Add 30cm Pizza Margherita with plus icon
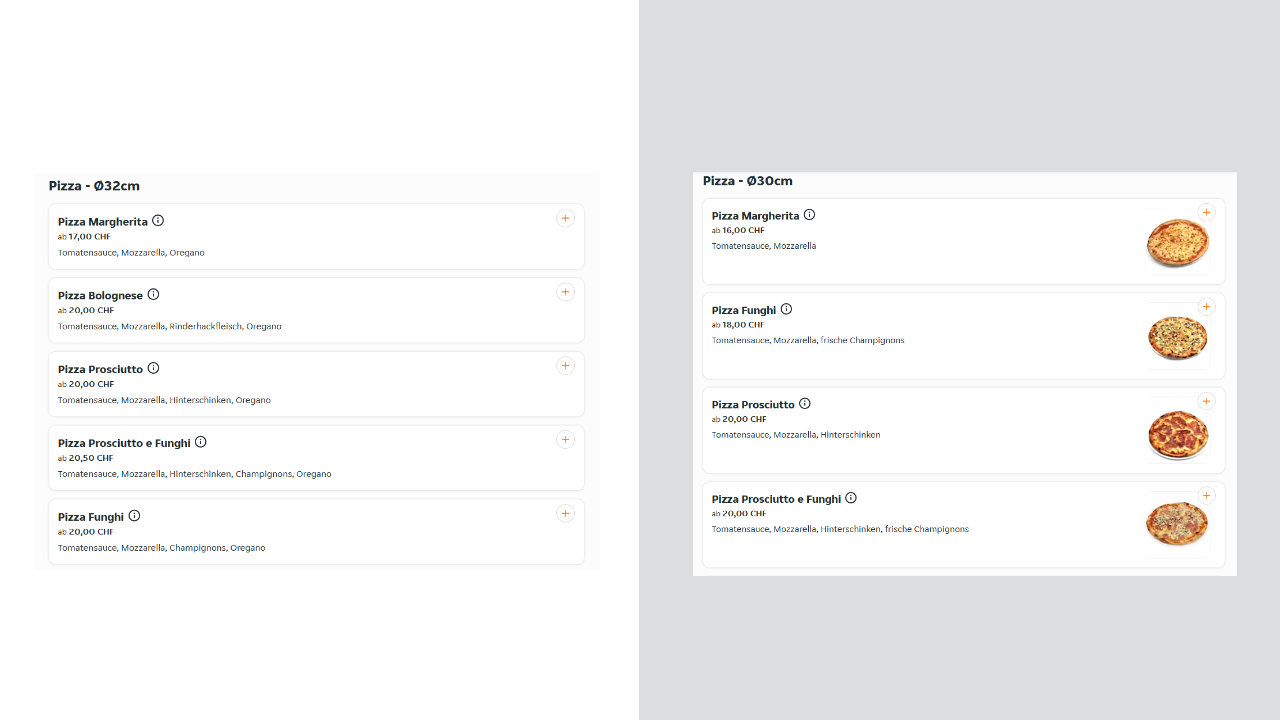This screenshot has width=1280, height=720. coord(1206,212)
